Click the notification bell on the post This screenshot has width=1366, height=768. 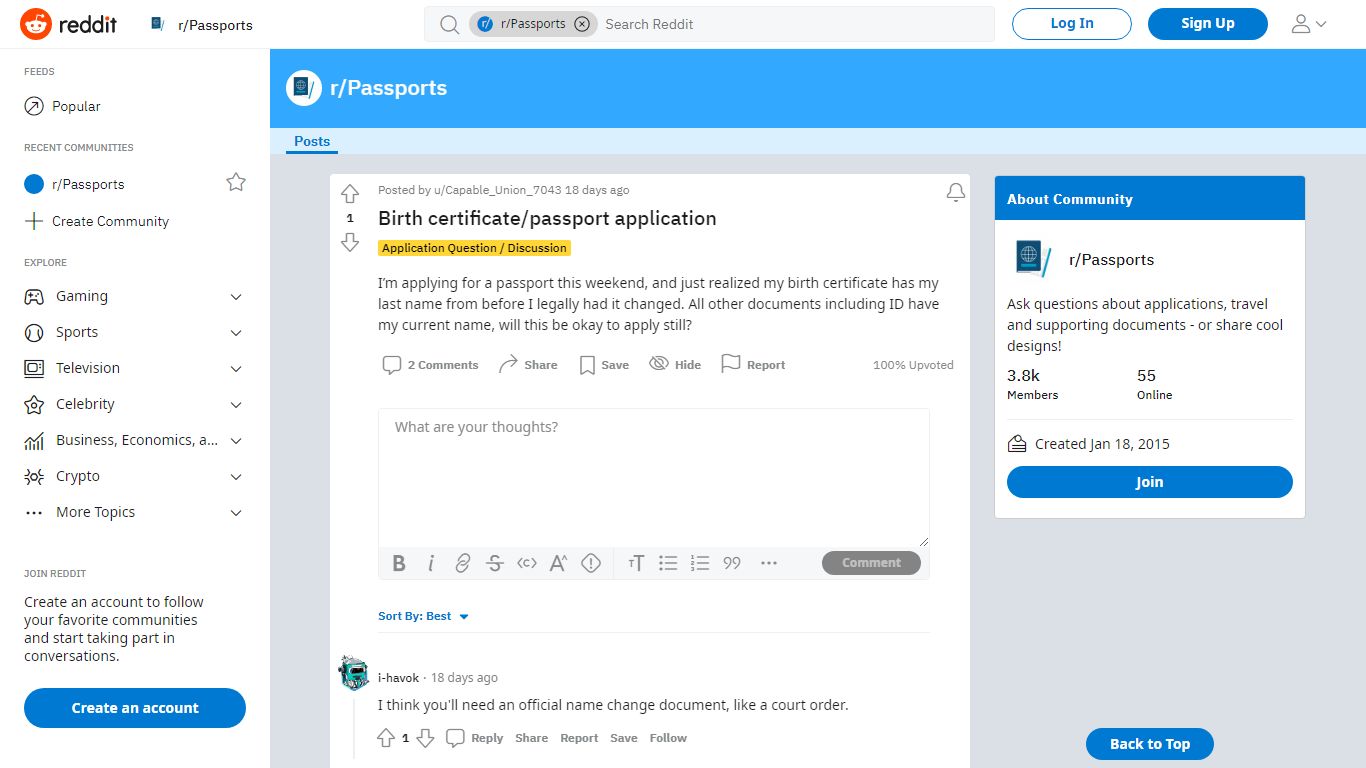point(956,192)
